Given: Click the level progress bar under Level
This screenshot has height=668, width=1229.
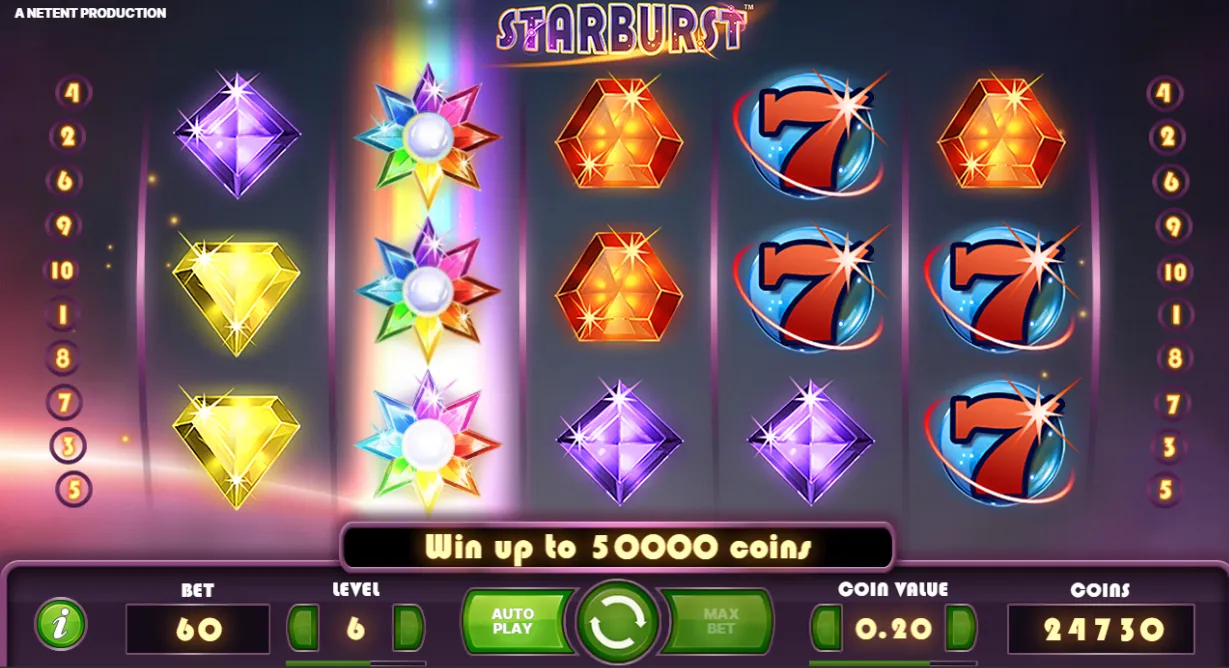Looking at the screenshot, I should 355,662.
